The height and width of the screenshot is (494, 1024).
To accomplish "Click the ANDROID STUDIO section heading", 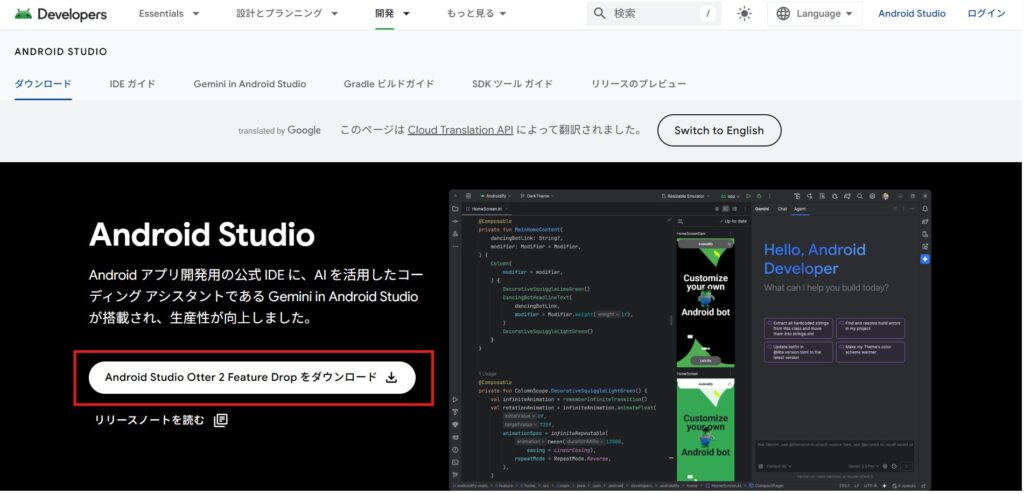I will pos(61,52).
